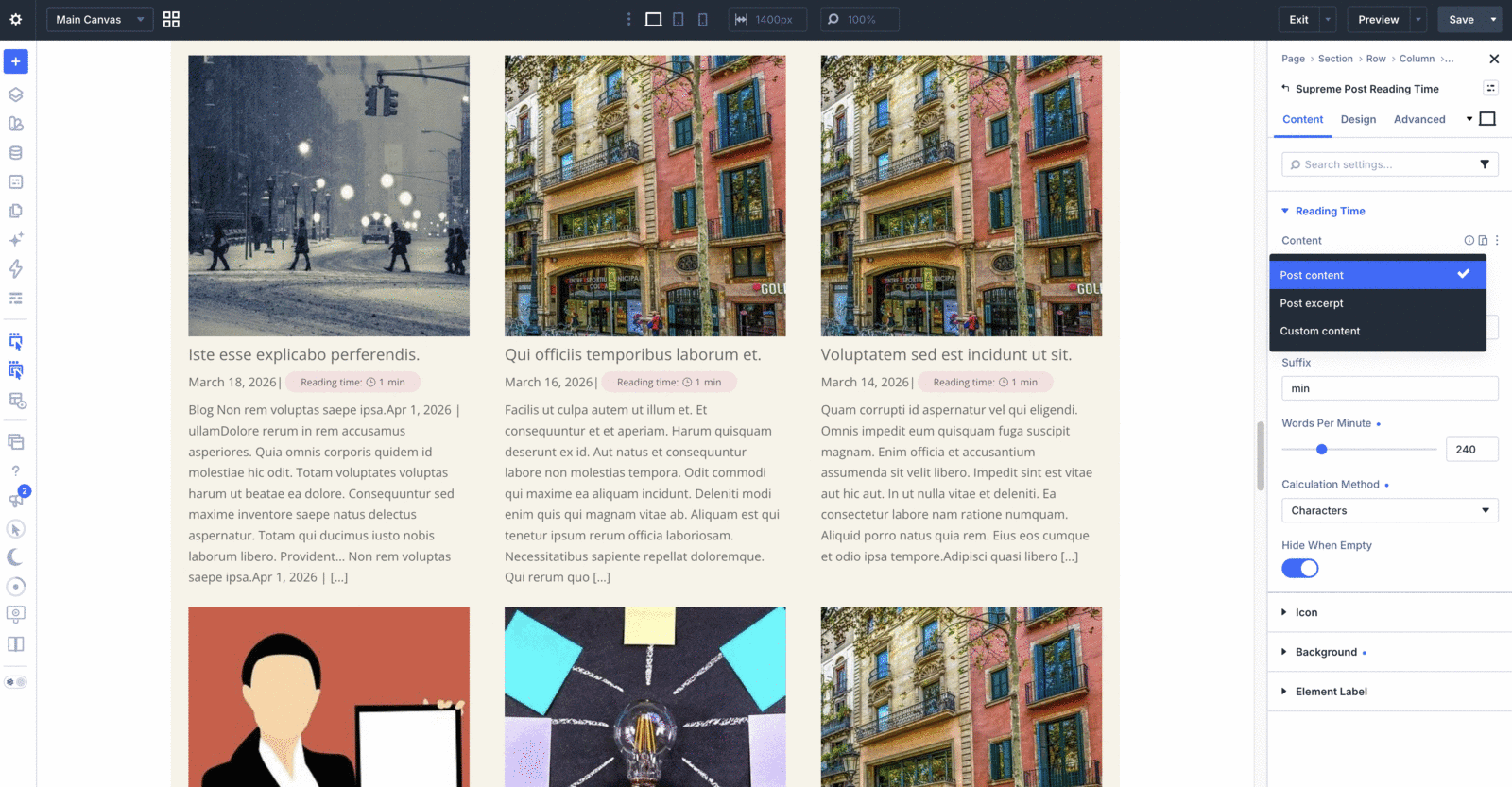Click the Section breadcrumb link
1512x787 pixels.
pyautogui.click(x=1335, y=59)
